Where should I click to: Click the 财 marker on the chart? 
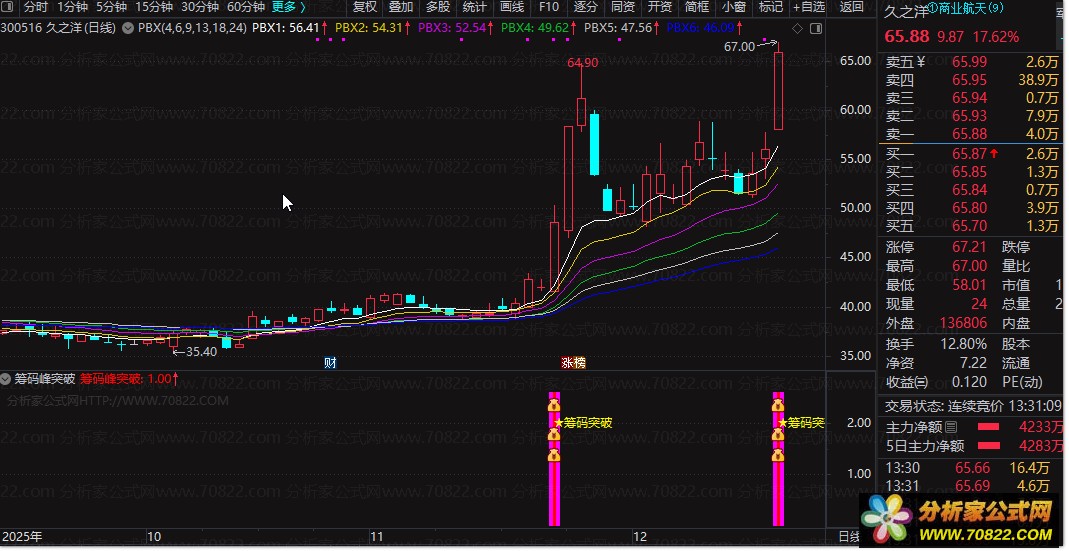pos(331,363)
